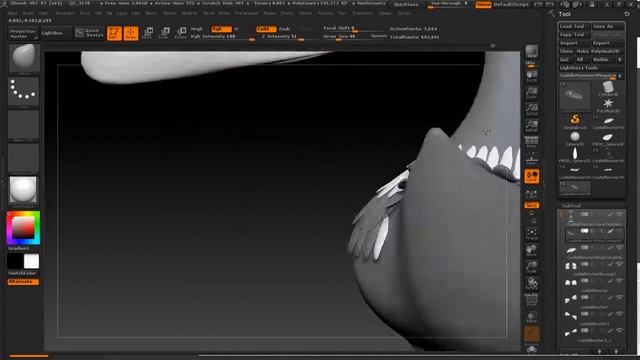
Task: Set canvas to Actual size
Action: tap(531, 109)
